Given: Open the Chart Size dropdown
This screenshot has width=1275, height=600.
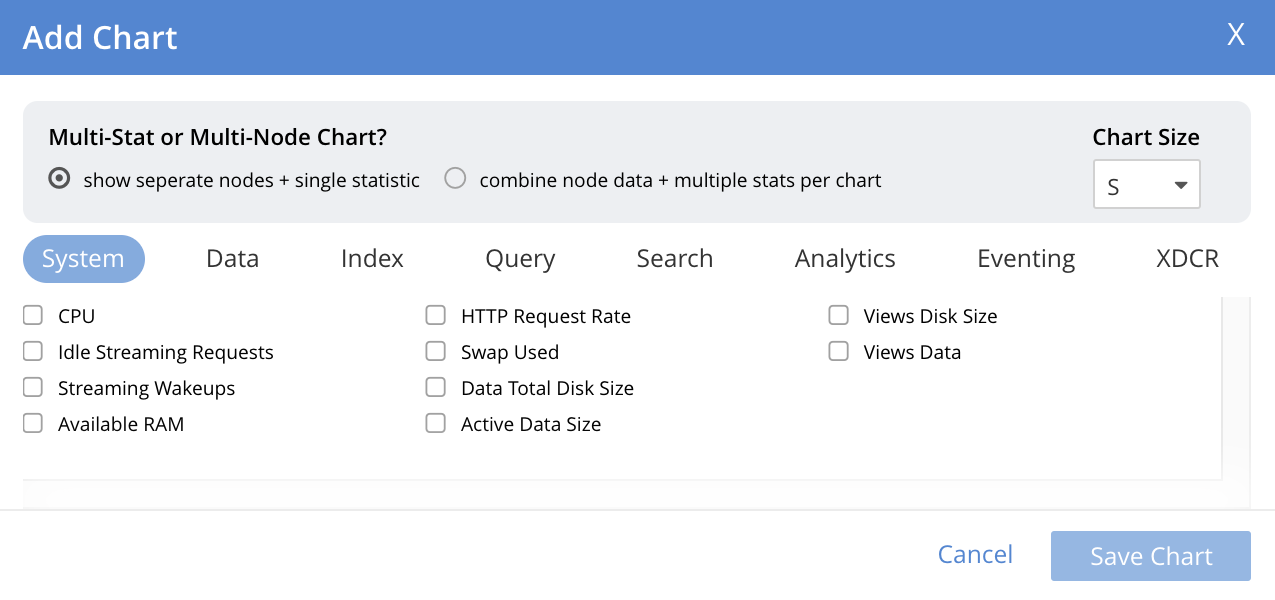Looking at the screenshot, I should 1146,184.
